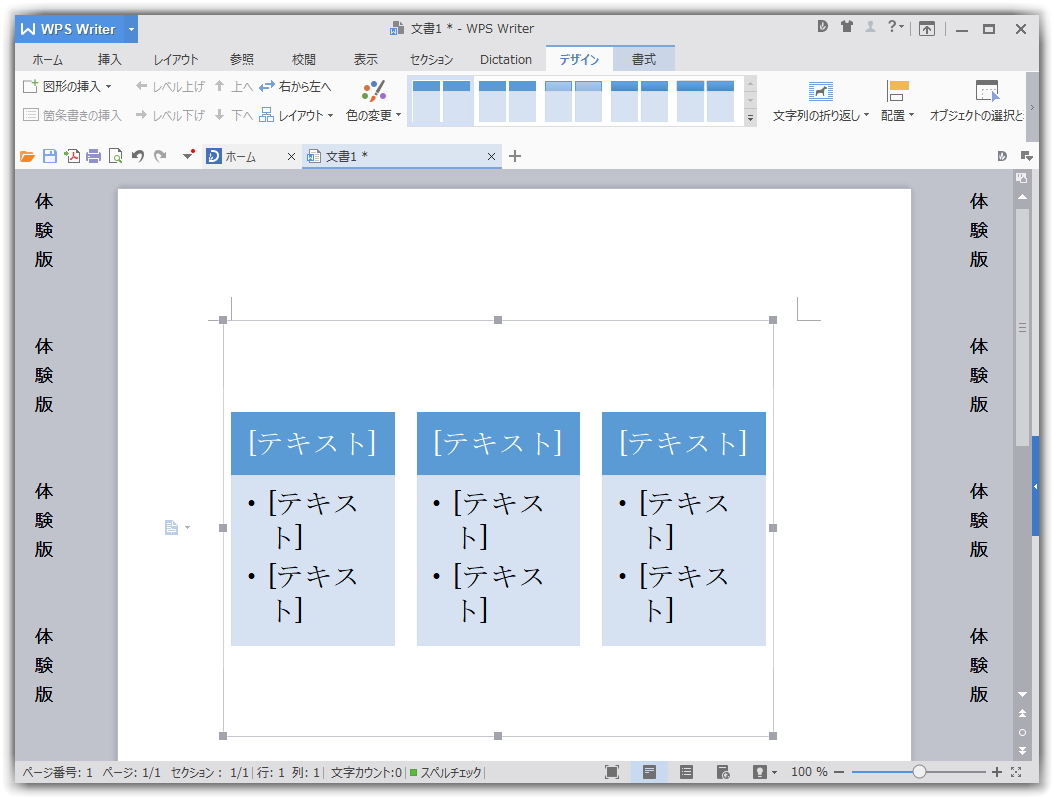Image resolution: width=1054 pixels, height=798 pixels.
Task: Open the 配置 dropdown
Action: point(898,113)
